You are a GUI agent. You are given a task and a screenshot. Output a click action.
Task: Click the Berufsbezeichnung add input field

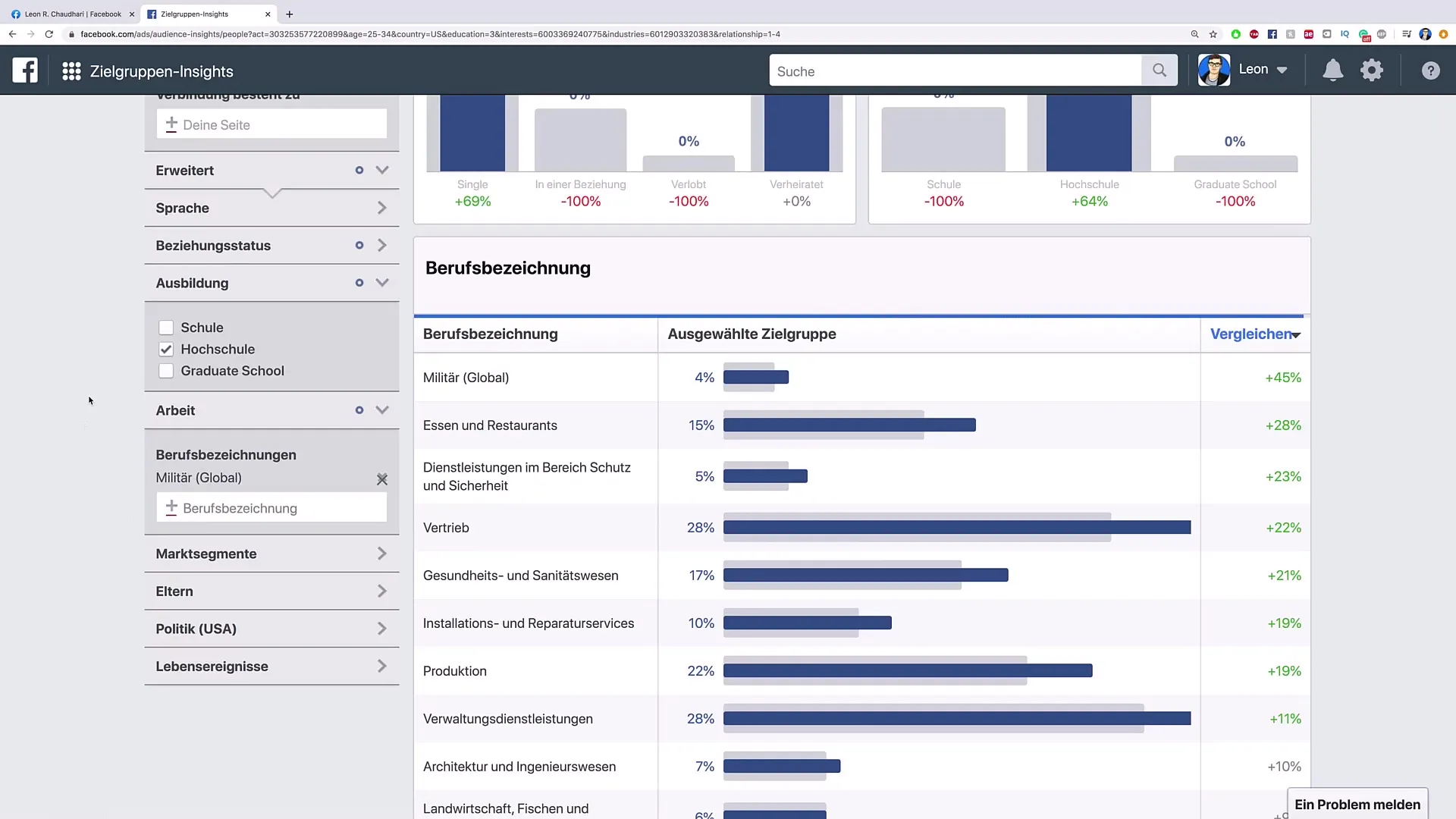271,507
